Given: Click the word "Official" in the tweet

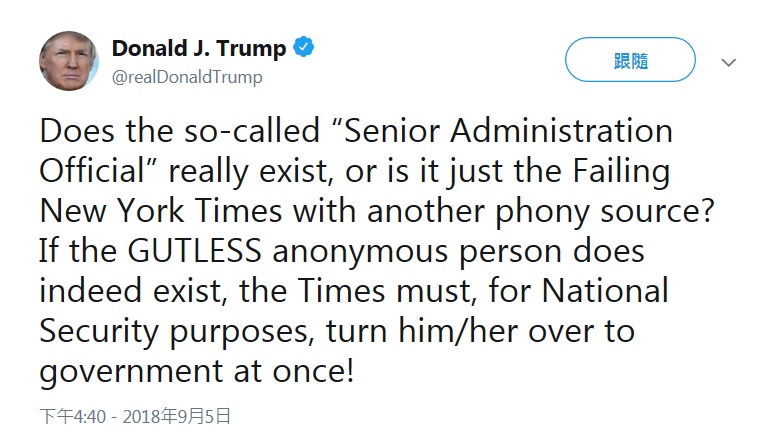Looking at the screenshot, I should click(92, 171).
